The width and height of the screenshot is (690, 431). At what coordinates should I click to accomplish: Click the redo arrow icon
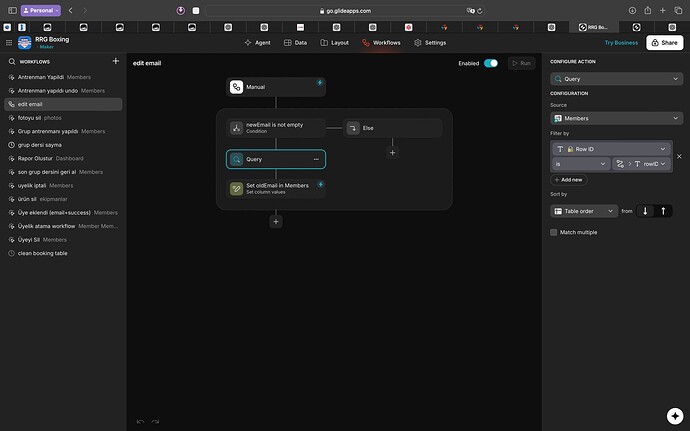(155, 422)
